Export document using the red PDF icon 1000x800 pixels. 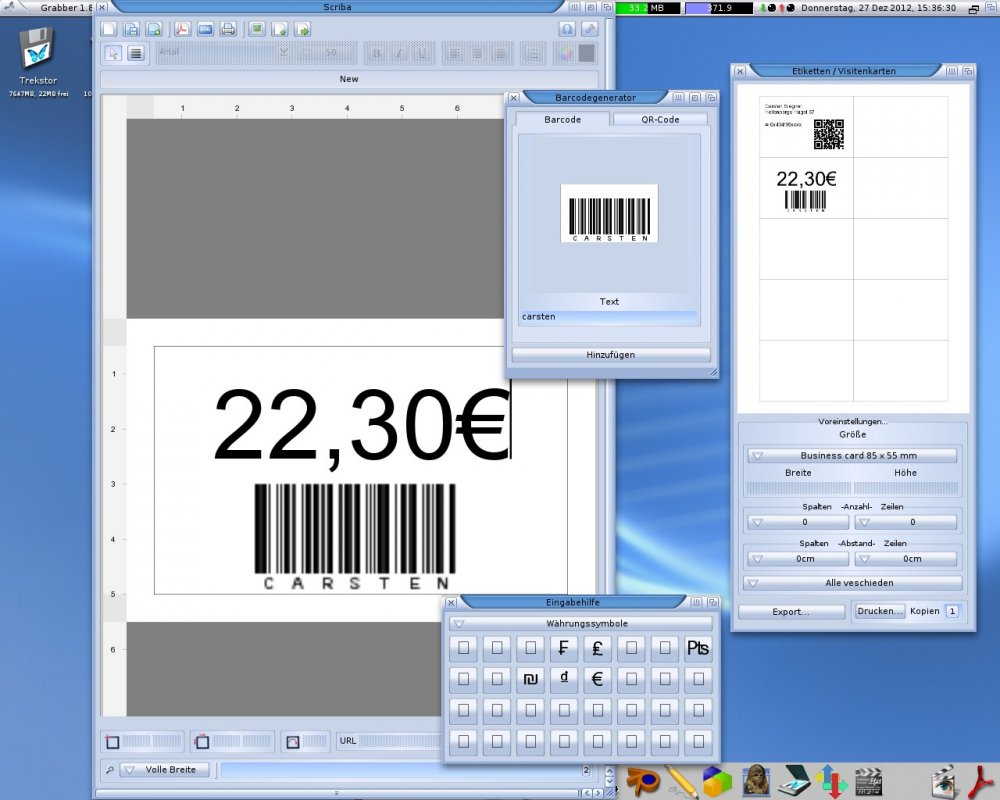tap(182, 29)
